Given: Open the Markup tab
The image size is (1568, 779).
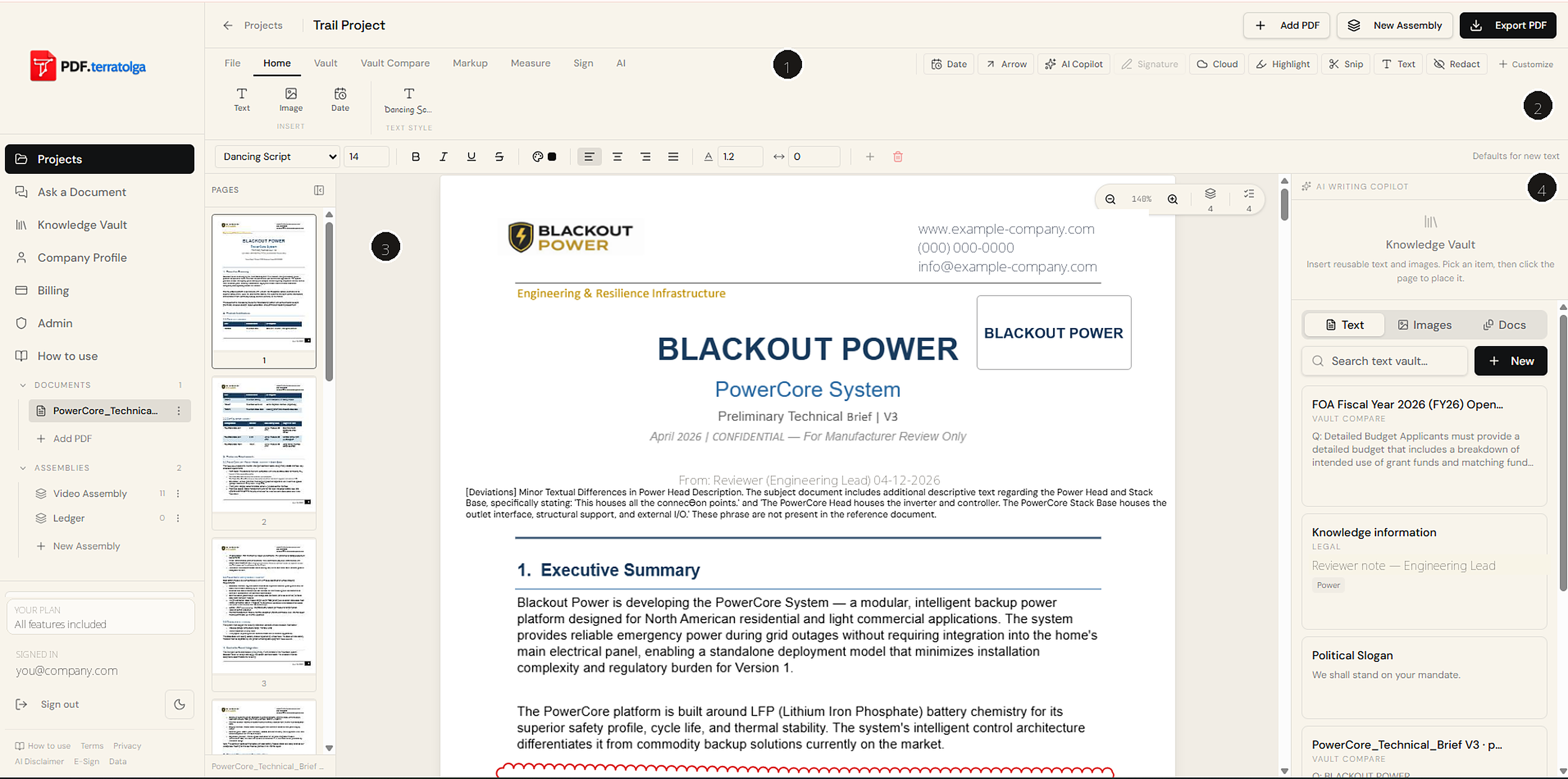Looking at the screenshot, I should pos(470,63).
